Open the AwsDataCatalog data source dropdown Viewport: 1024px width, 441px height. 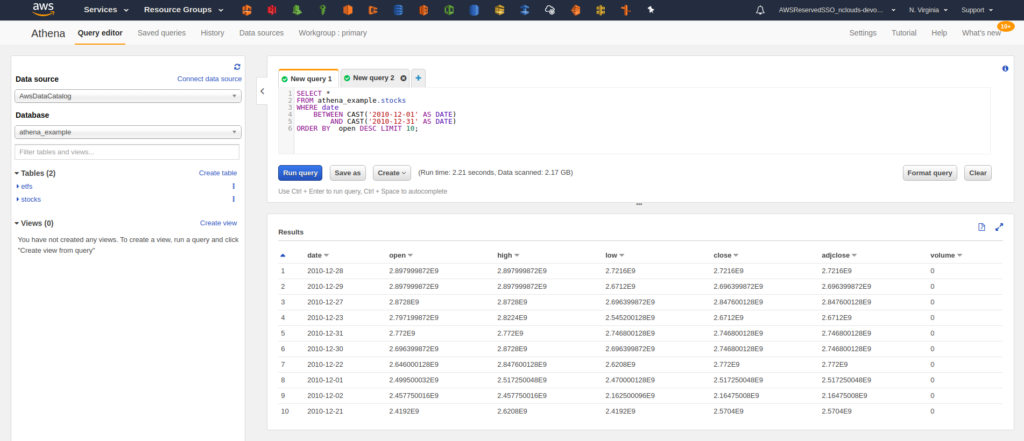pyautogui.click(x=128, y=96)
